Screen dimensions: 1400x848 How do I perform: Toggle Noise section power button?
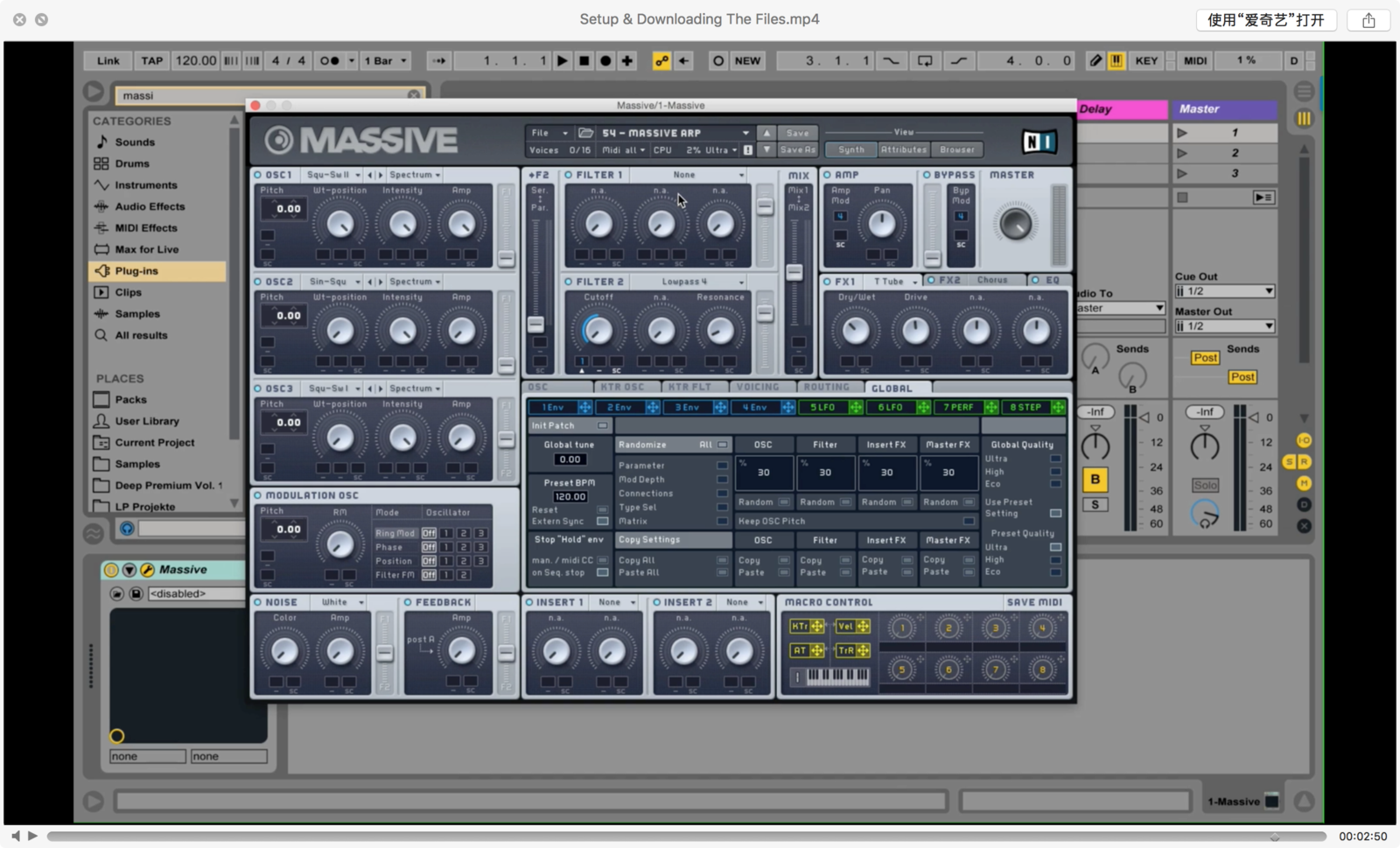[258, 602]
